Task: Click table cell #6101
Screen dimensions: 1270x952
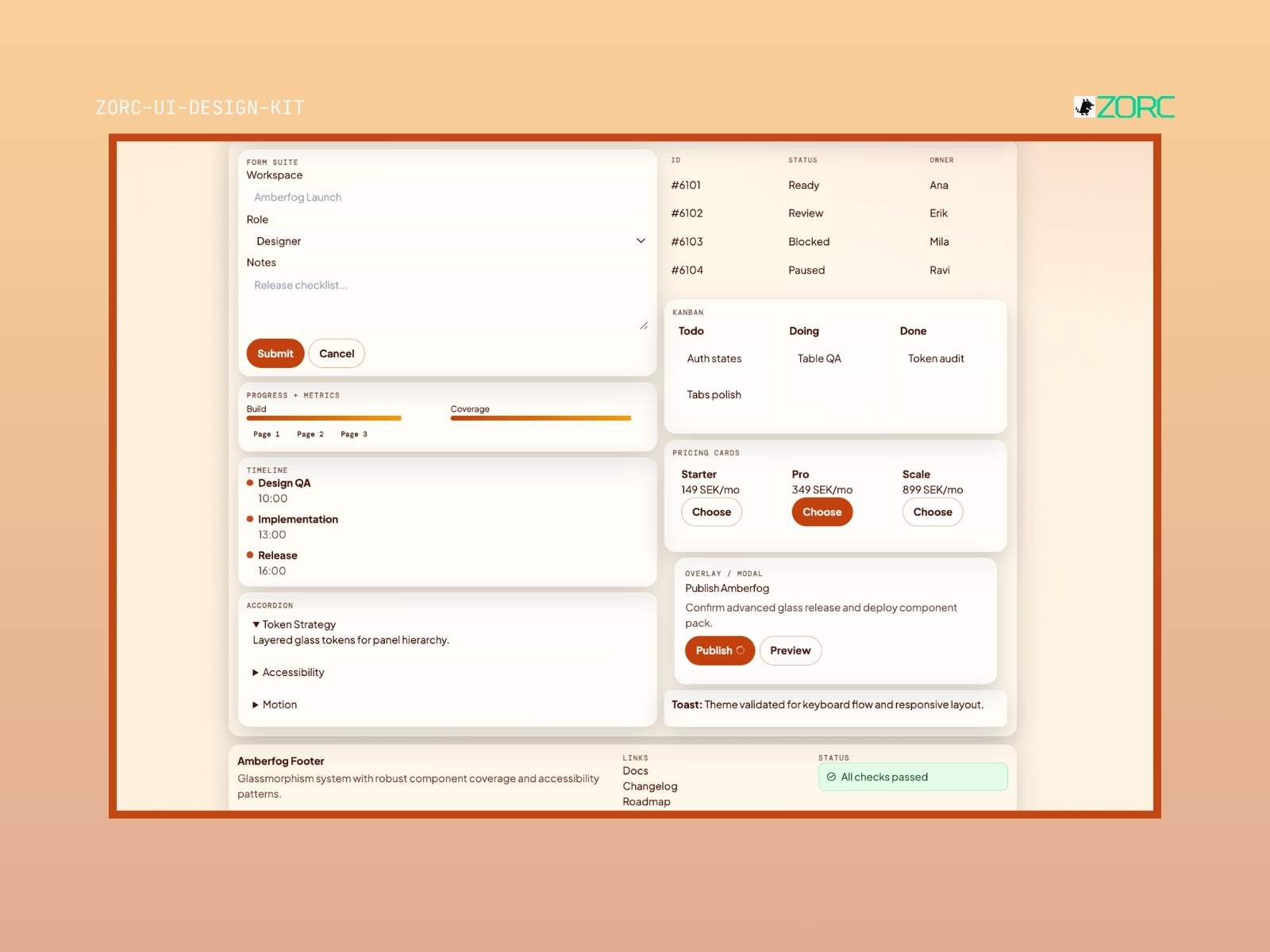Action: 687,185
